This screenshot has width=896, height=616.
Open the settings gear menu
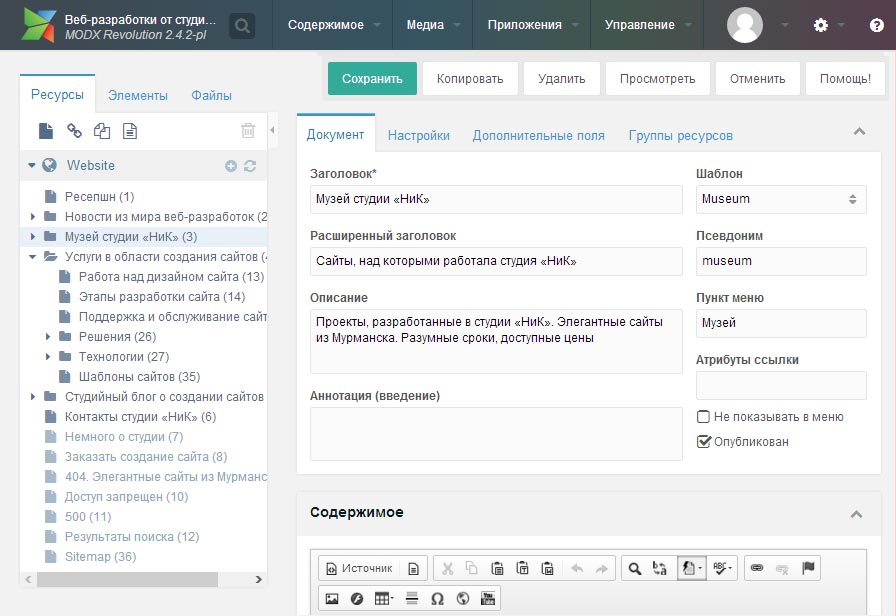pos(821,25)
